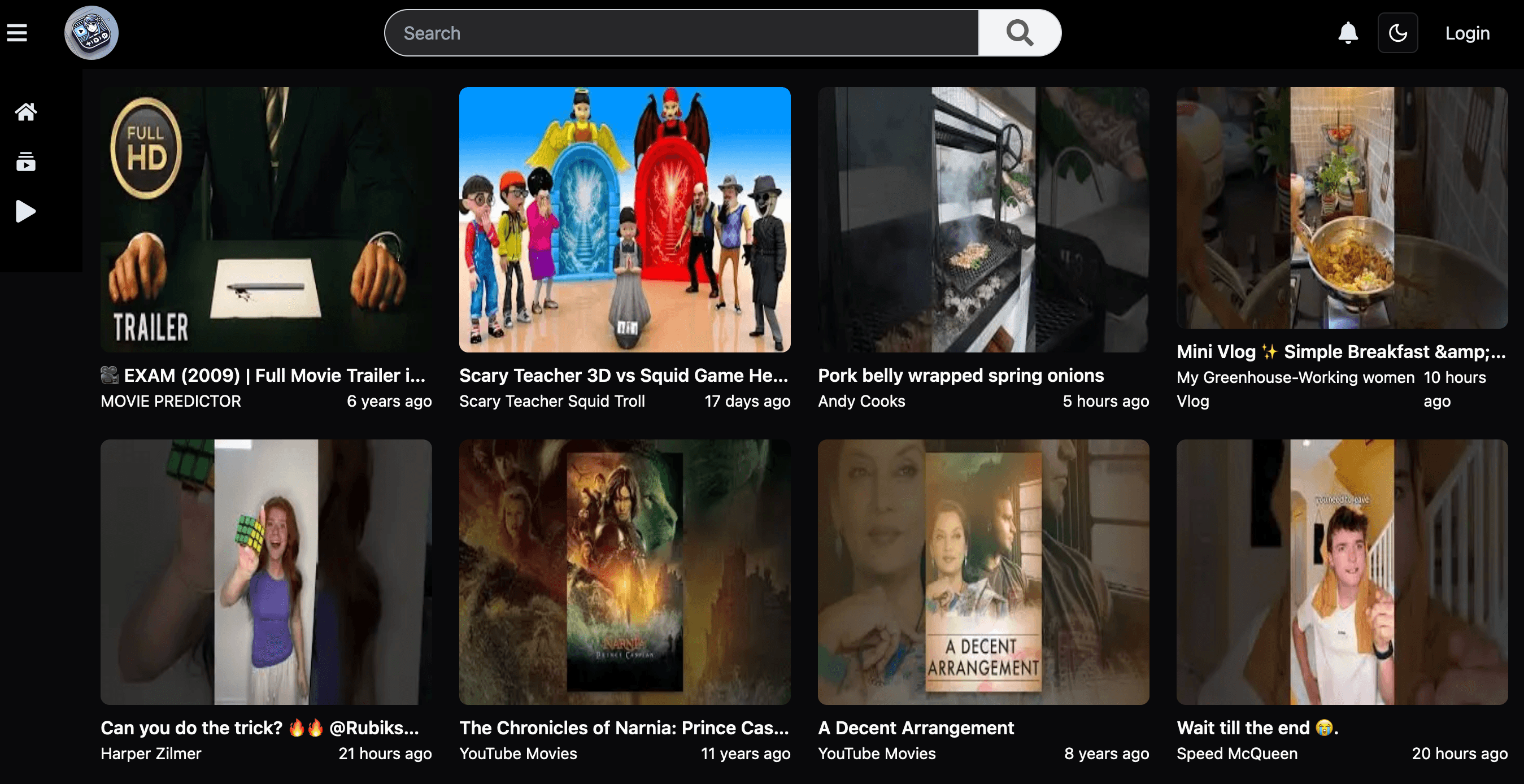
Task: Open YouTube Movies channel under A Decent Arrangement
Action: 877,753
